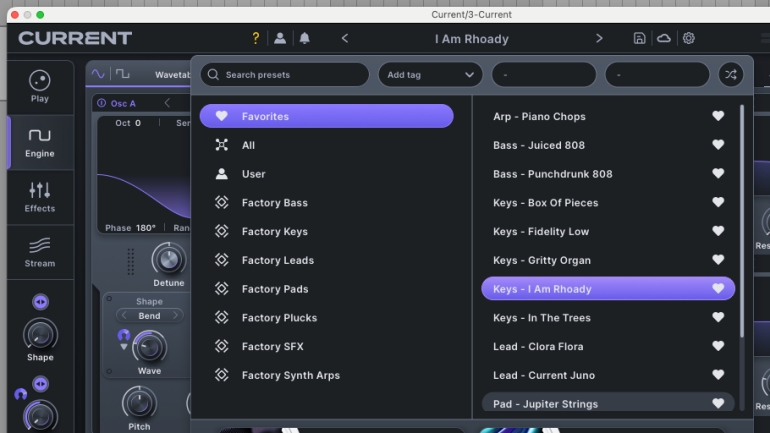770x433 pixels.
Task: Load the Keys - Gritty Organ preset
Action: click(608, 260)
